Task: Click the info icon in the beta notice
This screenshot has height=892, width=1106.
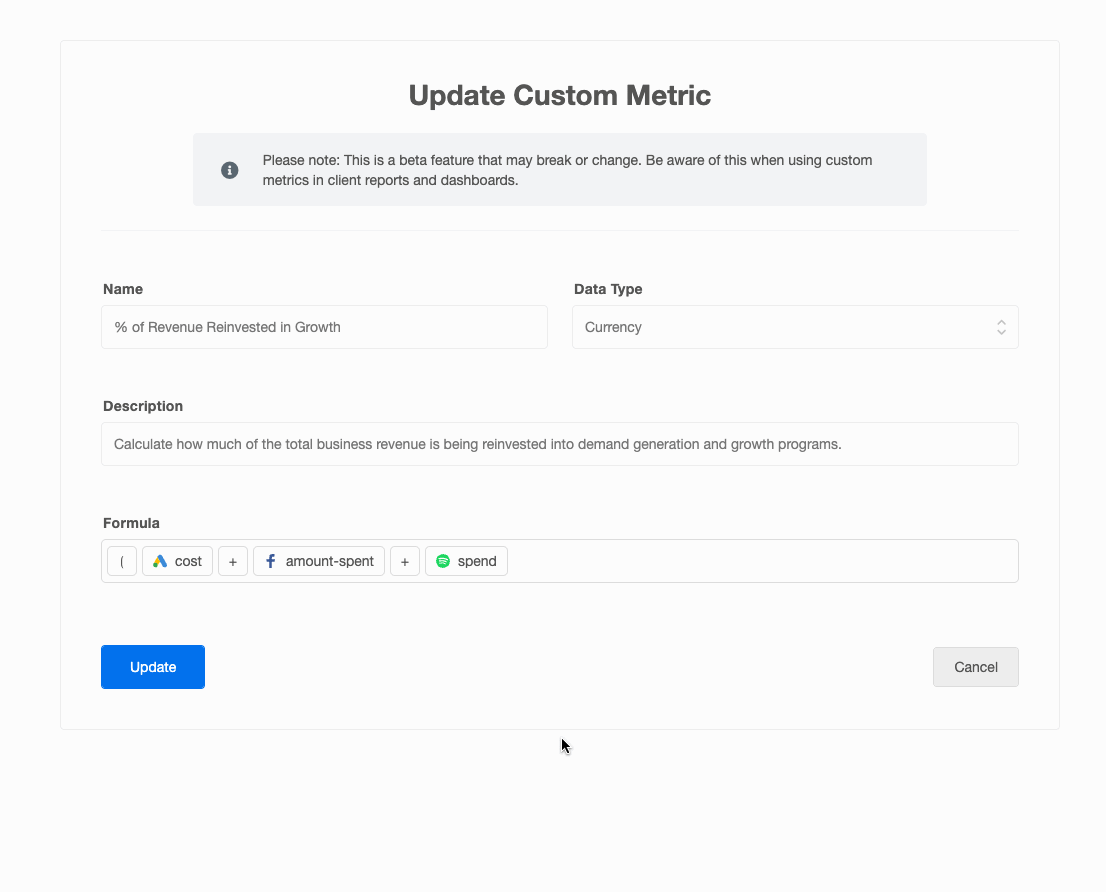Action: [230, 170]
